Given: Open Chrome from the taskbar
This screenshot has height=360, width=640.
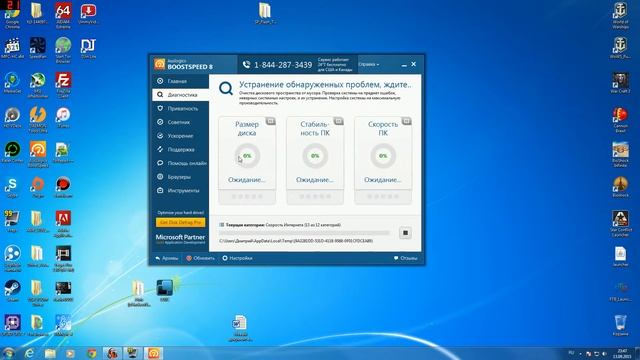Looking at the screenshot, I should 92,353.
